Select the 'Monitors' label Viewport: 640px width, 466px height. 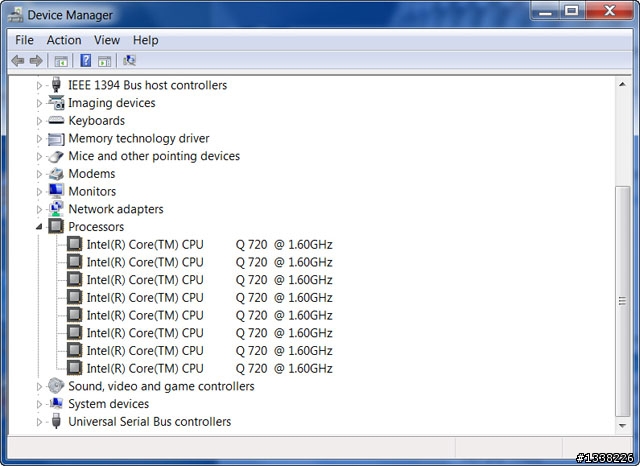pyautogui.click(x=92, y=191)
